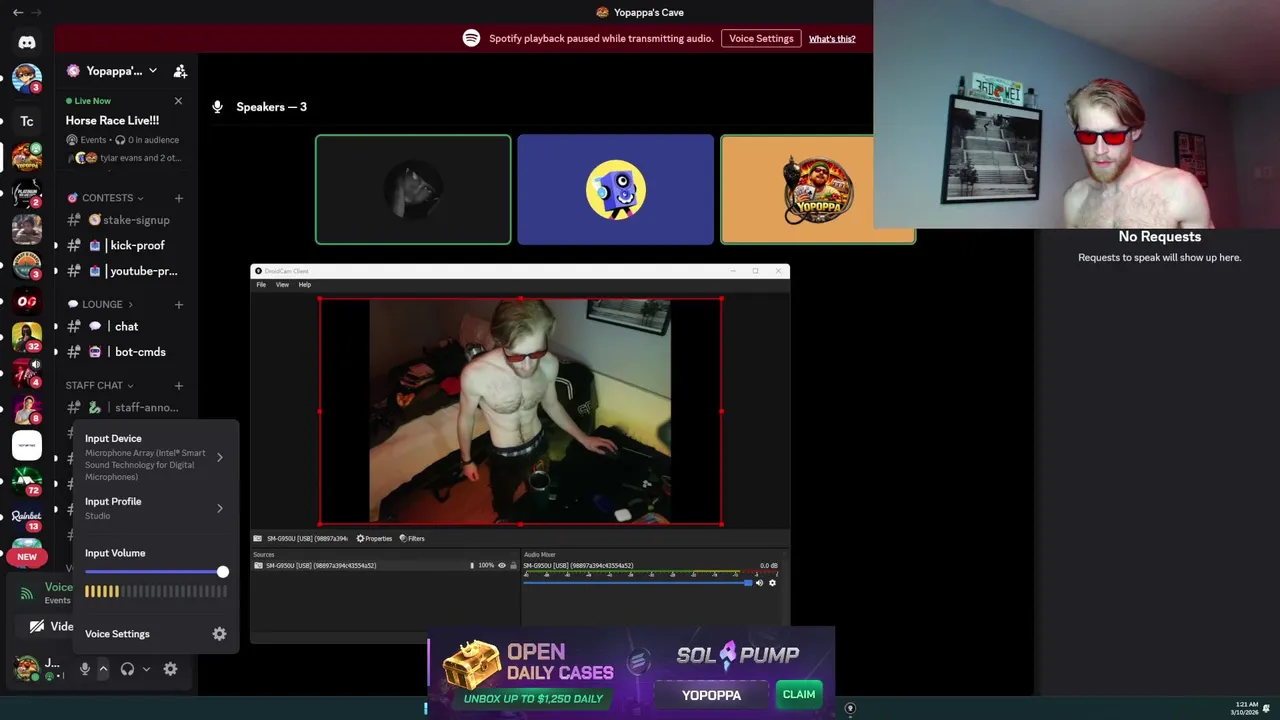The image size is (1280, 720).
Task: Select the dark avatar speaker tile
Action: (413, 190)
